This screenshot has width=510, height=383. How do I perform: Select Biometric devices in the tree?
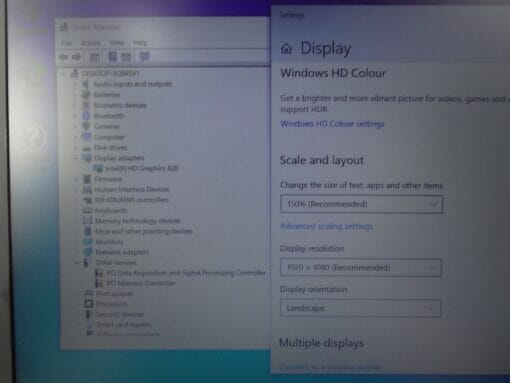coord(120,105)
